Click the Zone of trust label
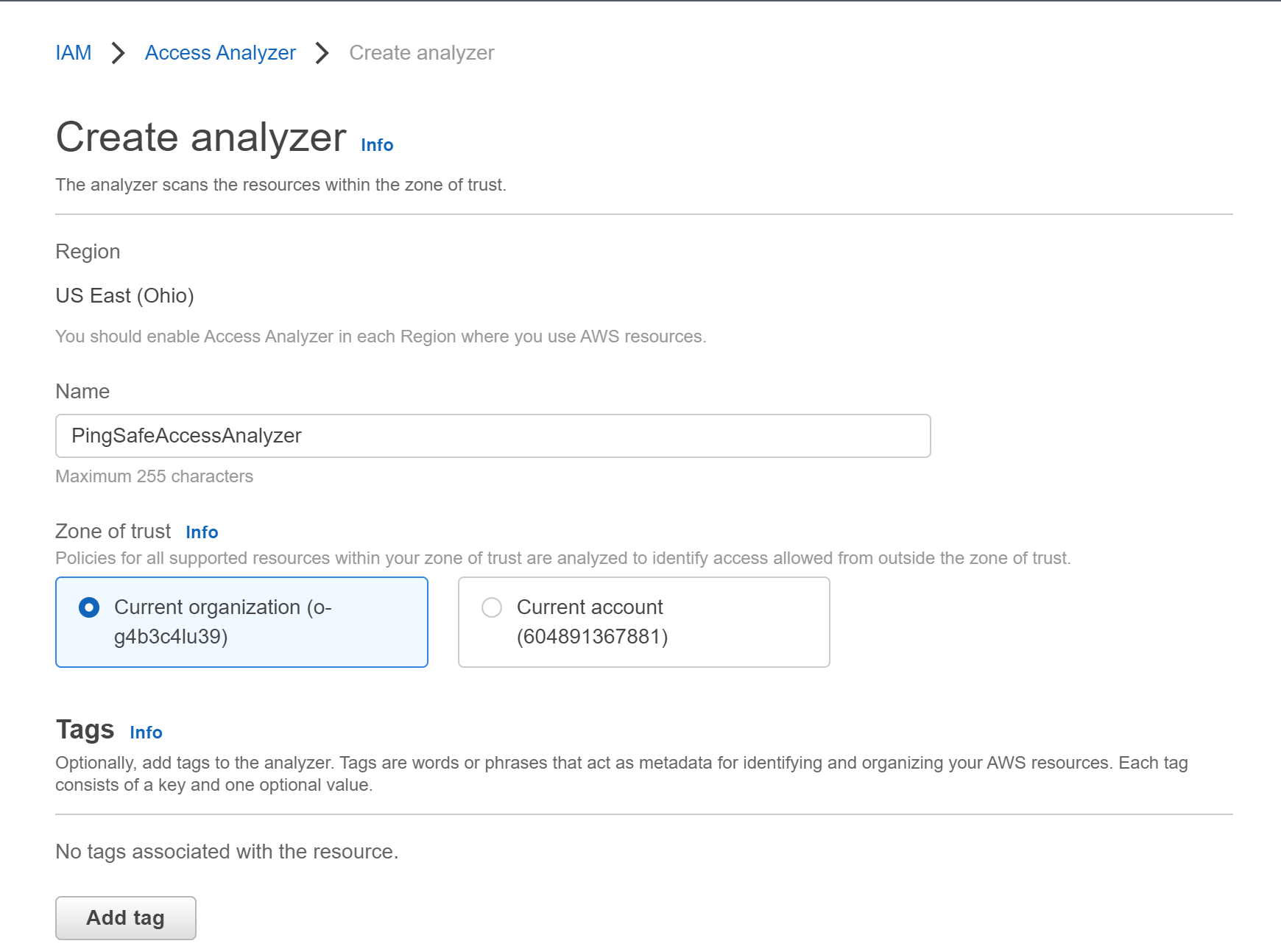 click(x=113, y=532)
